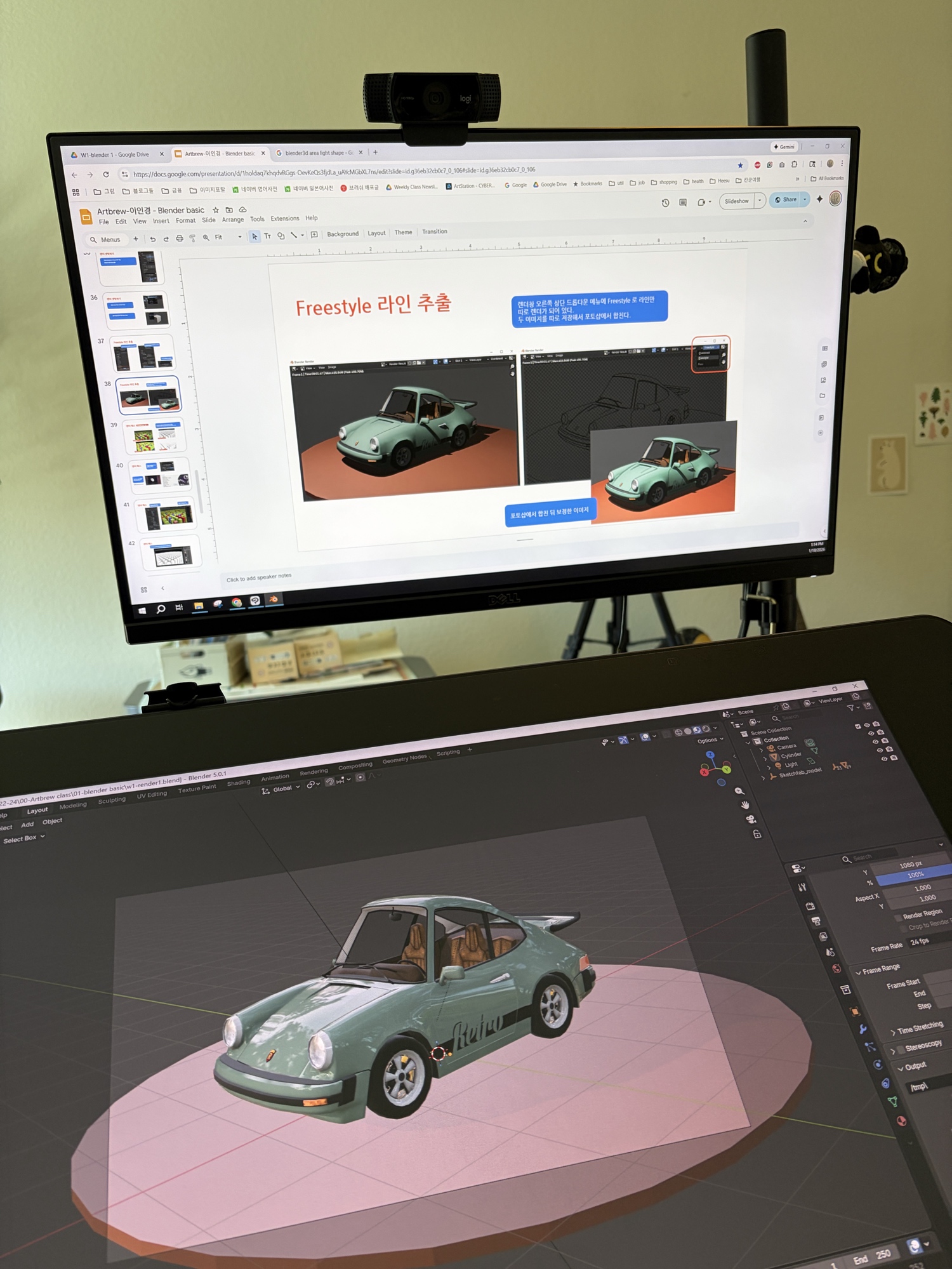Expand the Time Stretching panel
The height and width of the screenshot is (1269, 952).
click(x=893, y=1032)
